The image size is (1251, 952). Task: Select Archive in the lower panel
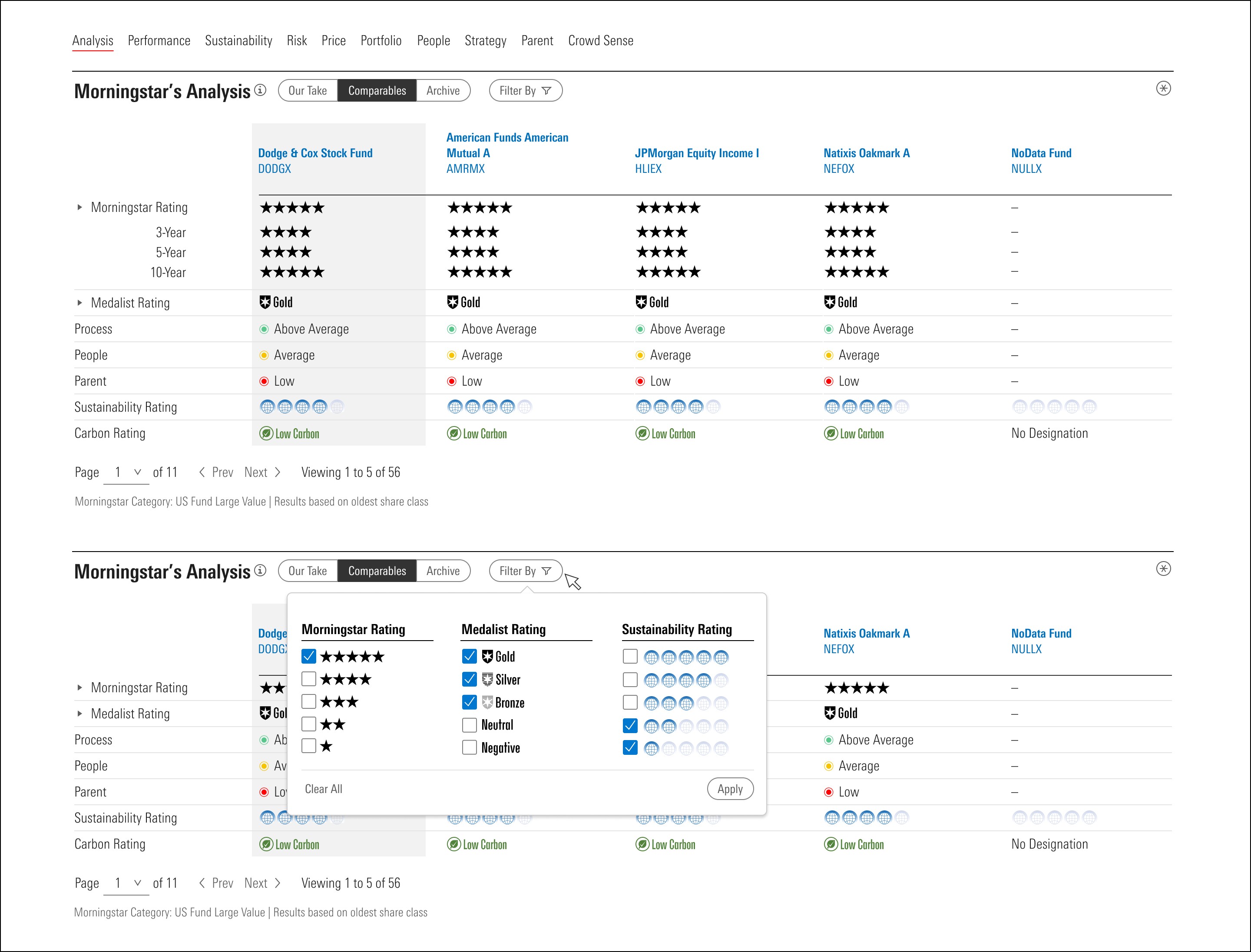tap(443, 571)
